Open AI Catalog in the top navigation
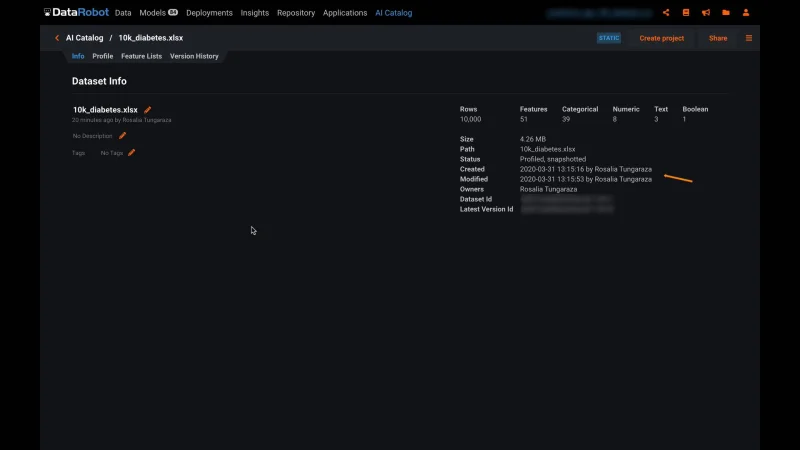The height and width of the screenshot is (450, 800). point(393,13)
